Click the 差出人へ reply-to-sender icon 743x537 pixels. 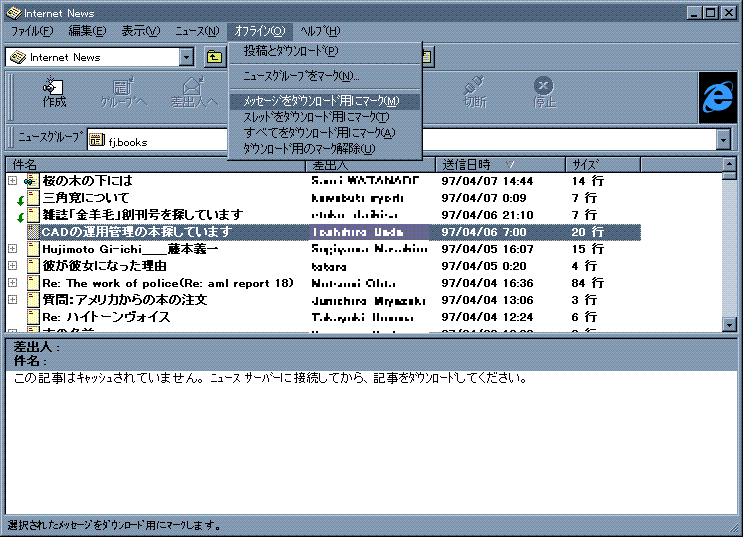[194, 92]
